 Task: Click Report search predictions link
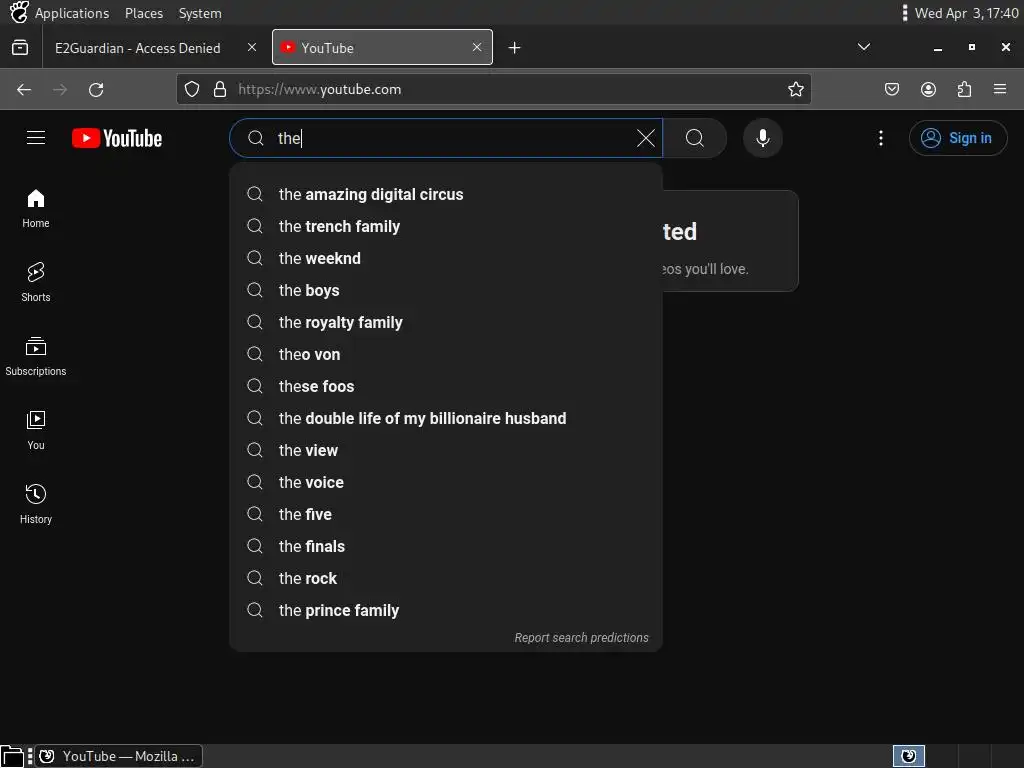[581, 637]
